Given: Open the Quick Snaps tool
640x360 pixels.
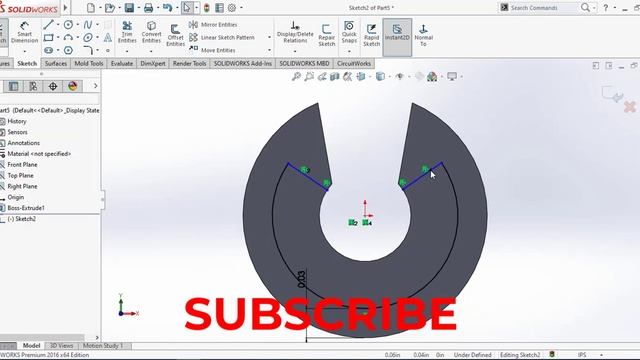Looking at the screenshot, I should pyautogui.click(x=349, y=32).
